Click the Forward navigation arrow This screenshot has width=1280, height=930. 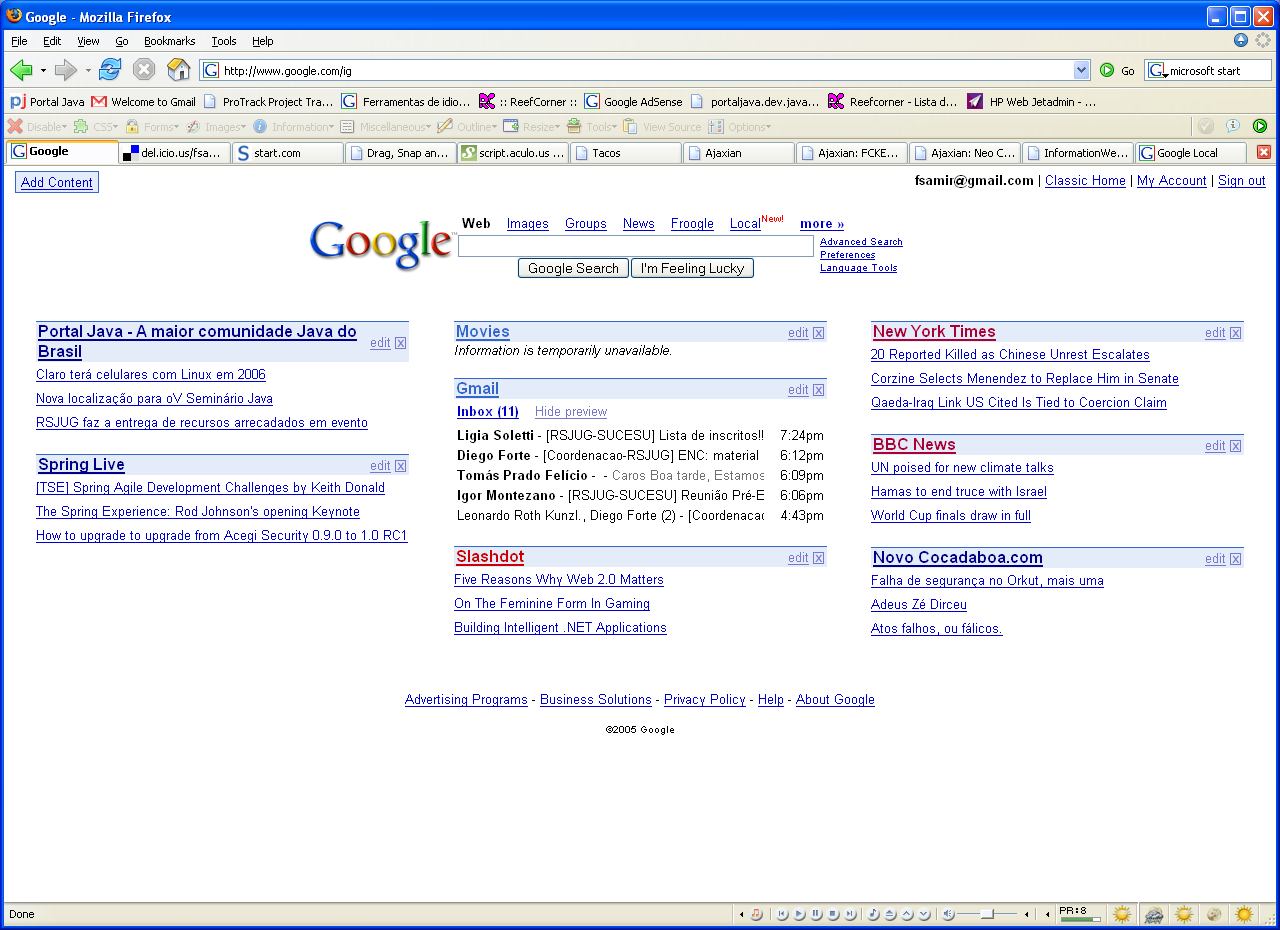coord(66,70)
